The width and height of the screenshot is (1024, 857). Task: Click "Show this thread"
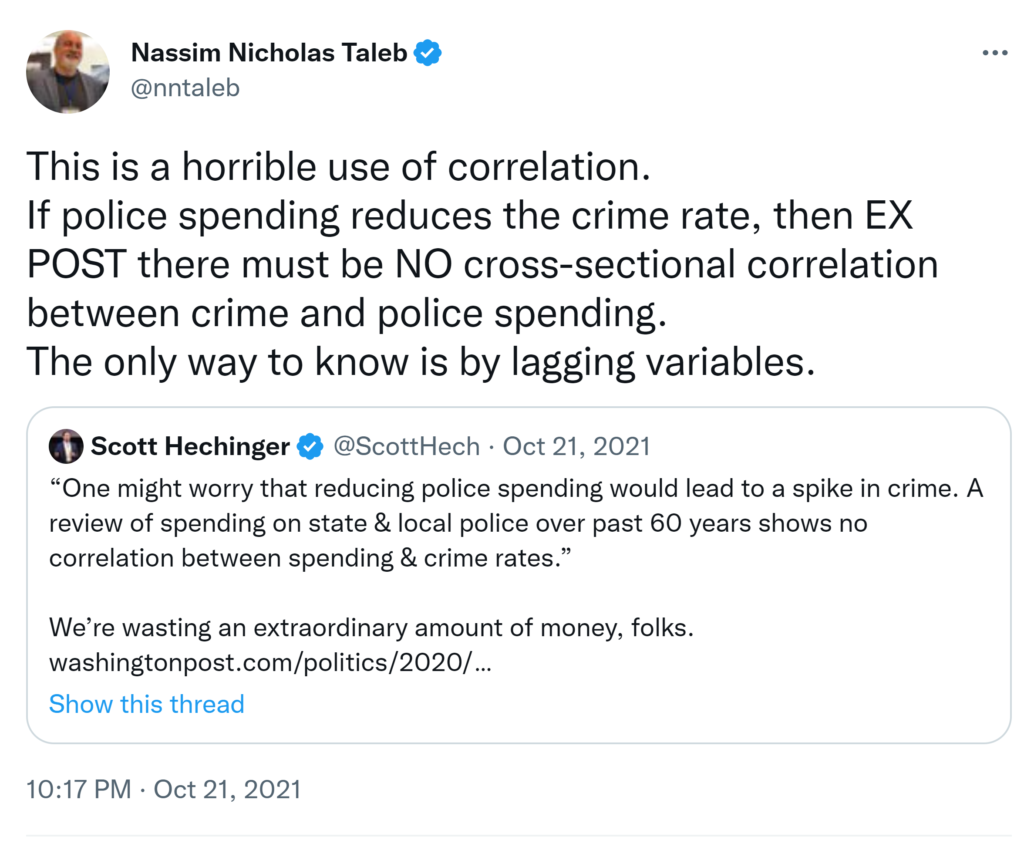146,704
